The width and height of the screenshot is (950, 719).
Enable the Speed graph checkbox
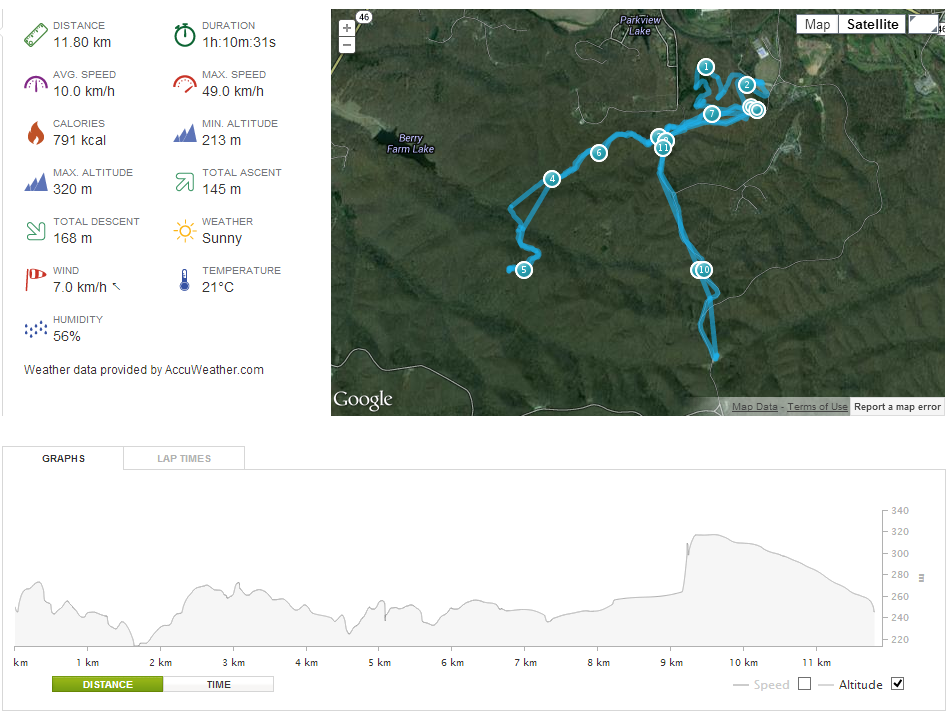(x=804, y=684)
